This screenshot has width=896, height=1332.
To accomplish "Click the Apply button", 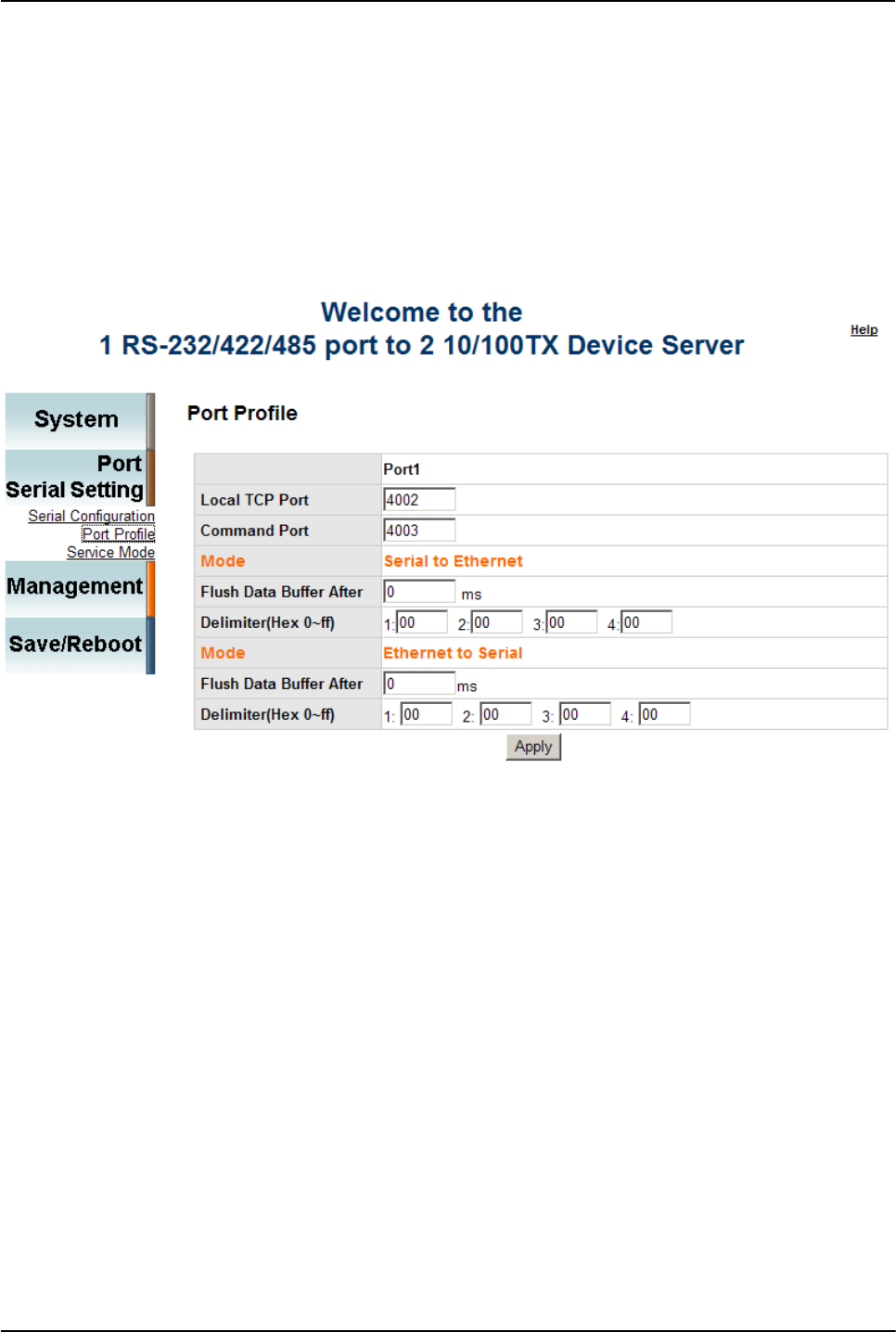I will click(x=533, y=747).
